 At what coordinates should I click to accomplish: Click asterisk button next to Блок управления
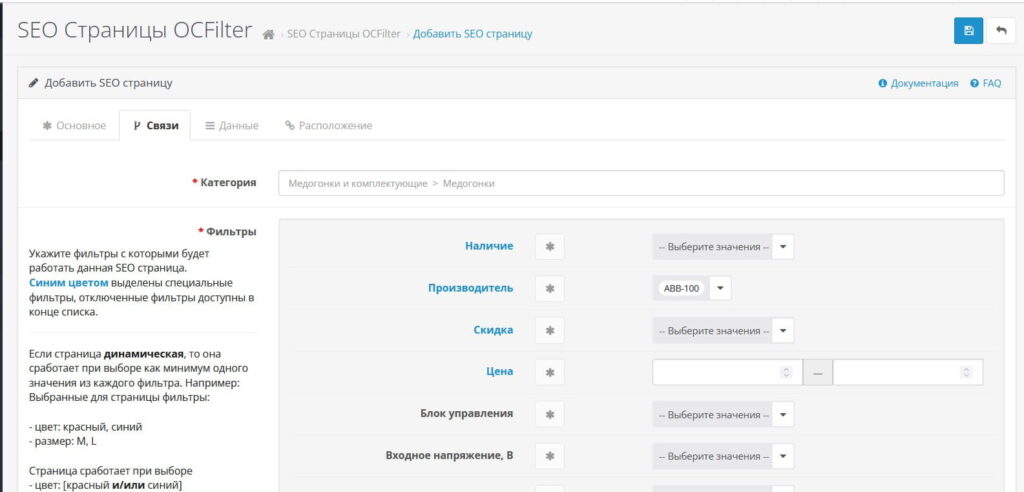click(549, 414)
